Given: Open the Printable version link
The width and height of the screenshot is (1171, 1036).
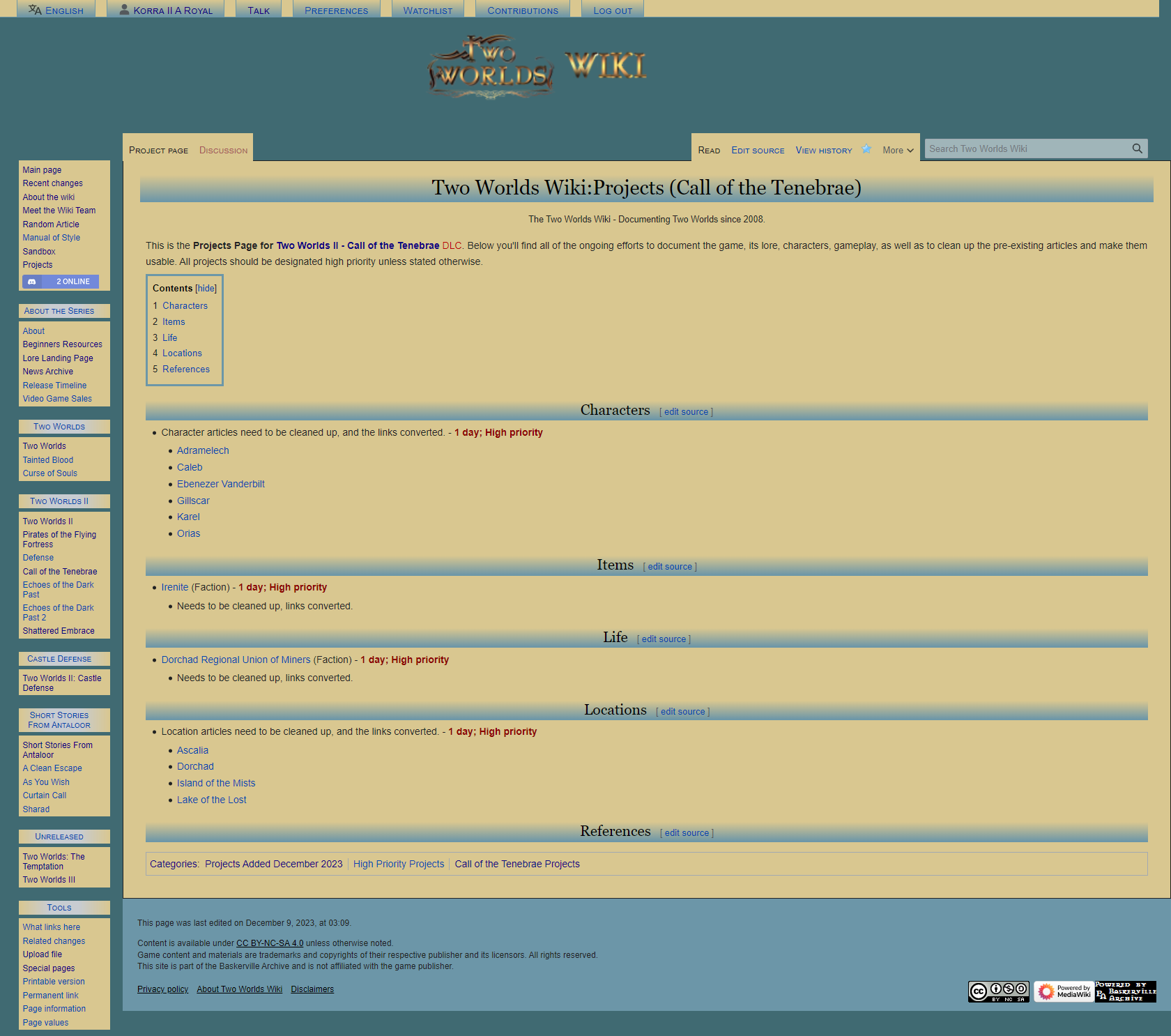Looking at the screenshot, I should [54, 982].
